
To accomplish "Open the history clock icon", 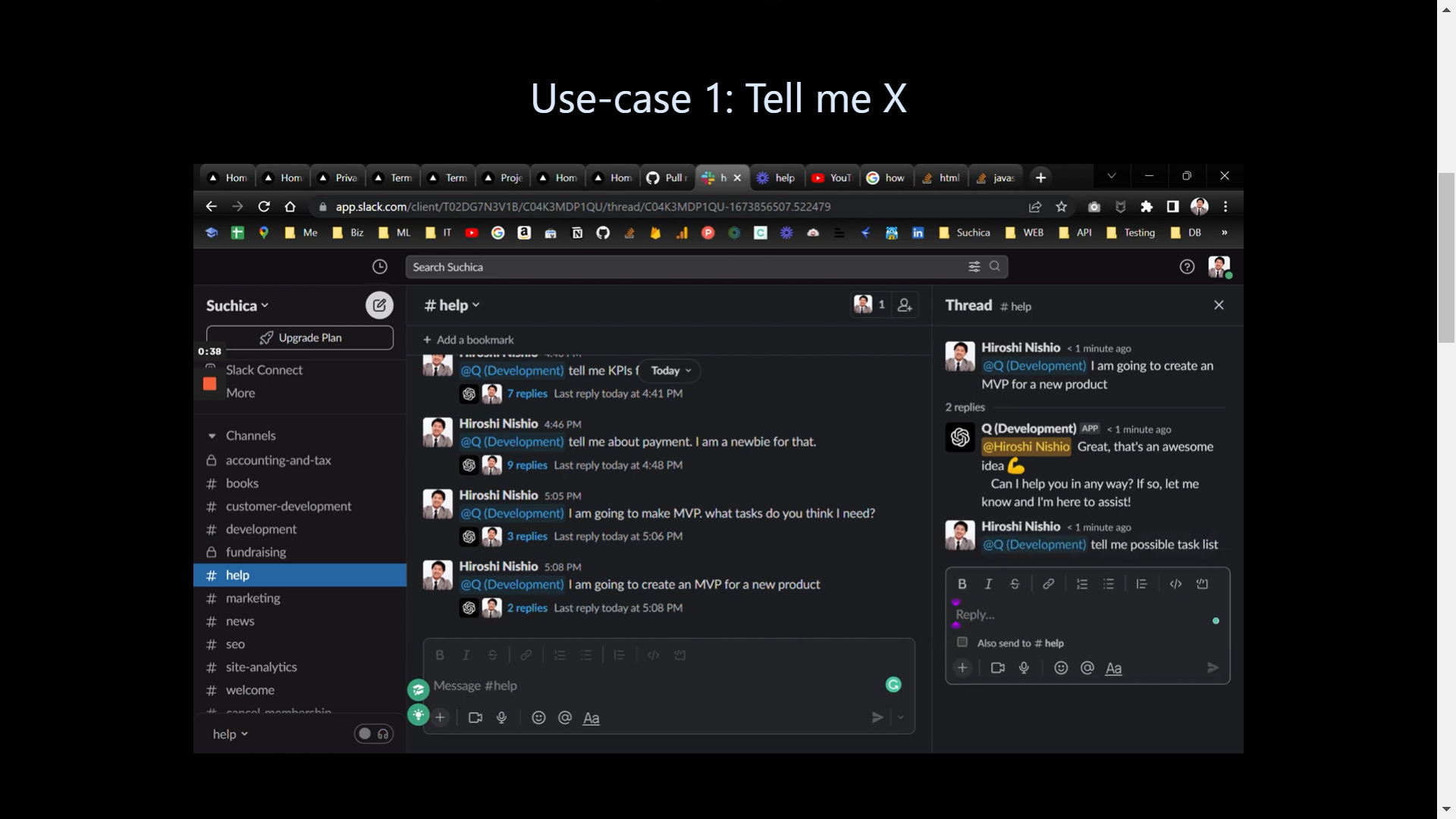I will [380, 267].
